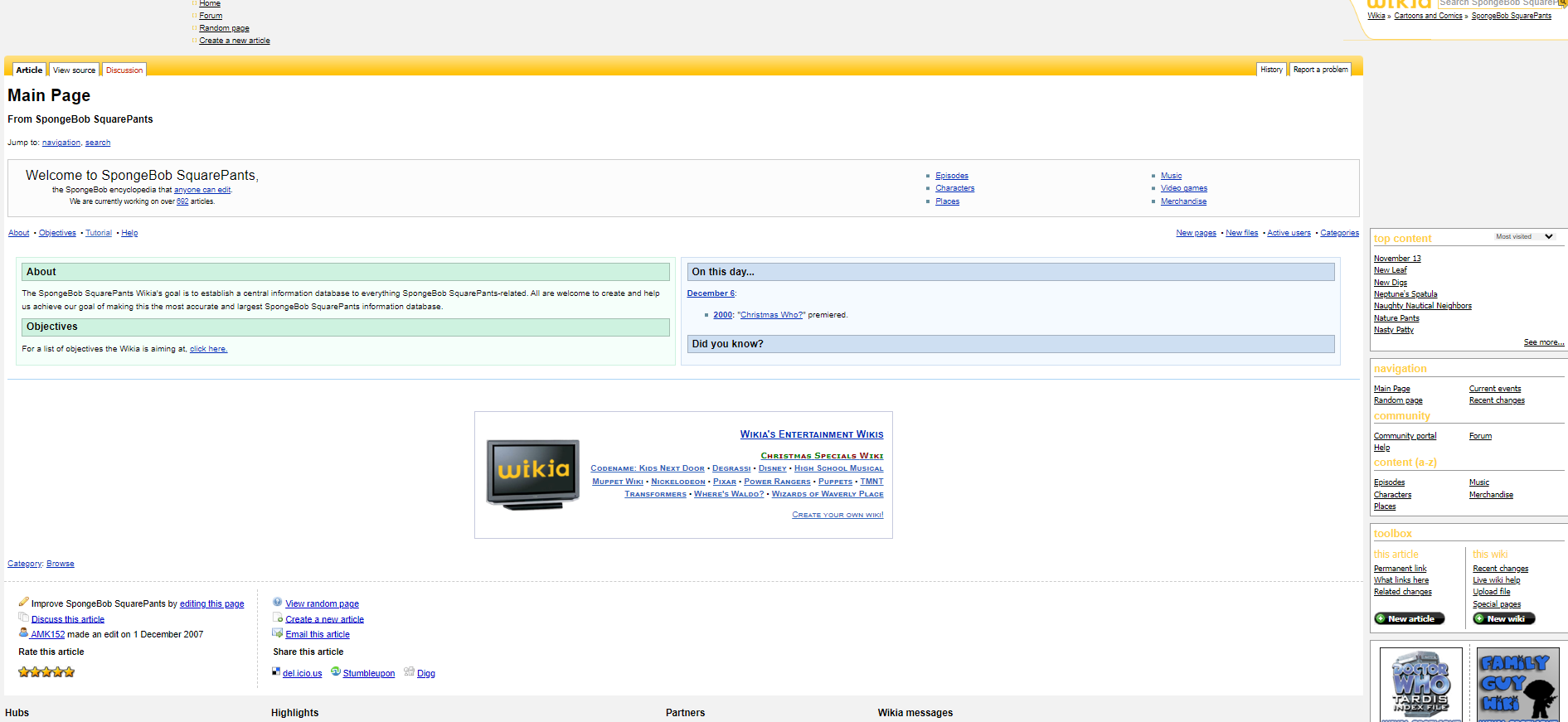The image size is (1568, 722).
Task: Open the Browse category link
Action: pyautogui.click(x=61, y=564)
